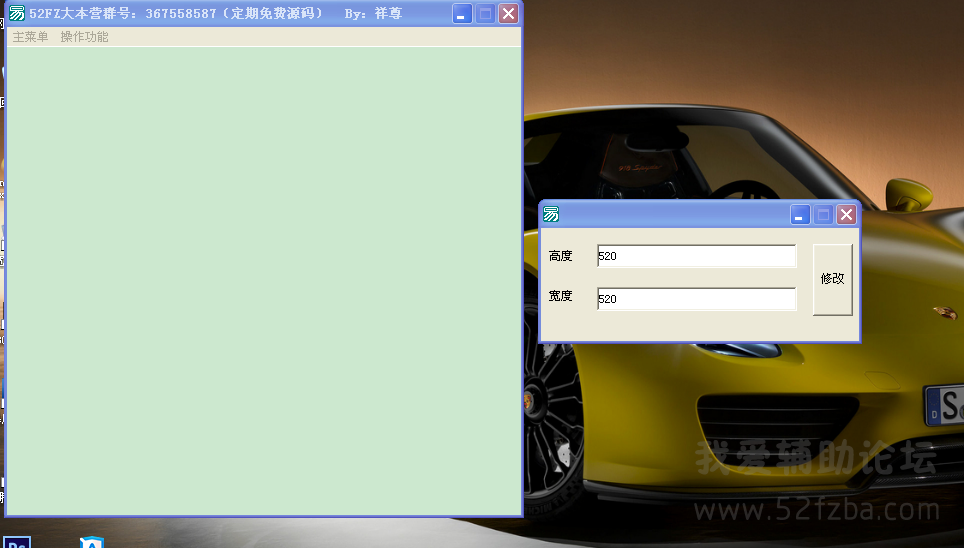Click the blue shield 'A' desktop icon
The image size is (964, 548).
[92, 542]
